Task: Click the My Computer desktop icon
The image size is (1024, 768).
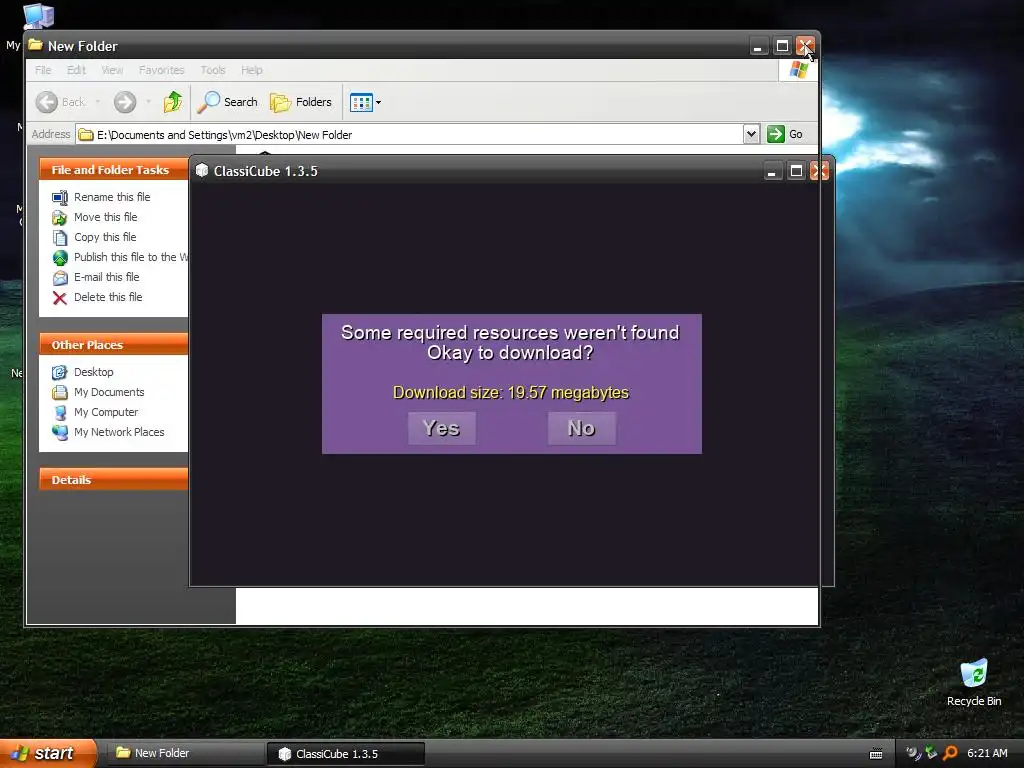Action: 38,16
